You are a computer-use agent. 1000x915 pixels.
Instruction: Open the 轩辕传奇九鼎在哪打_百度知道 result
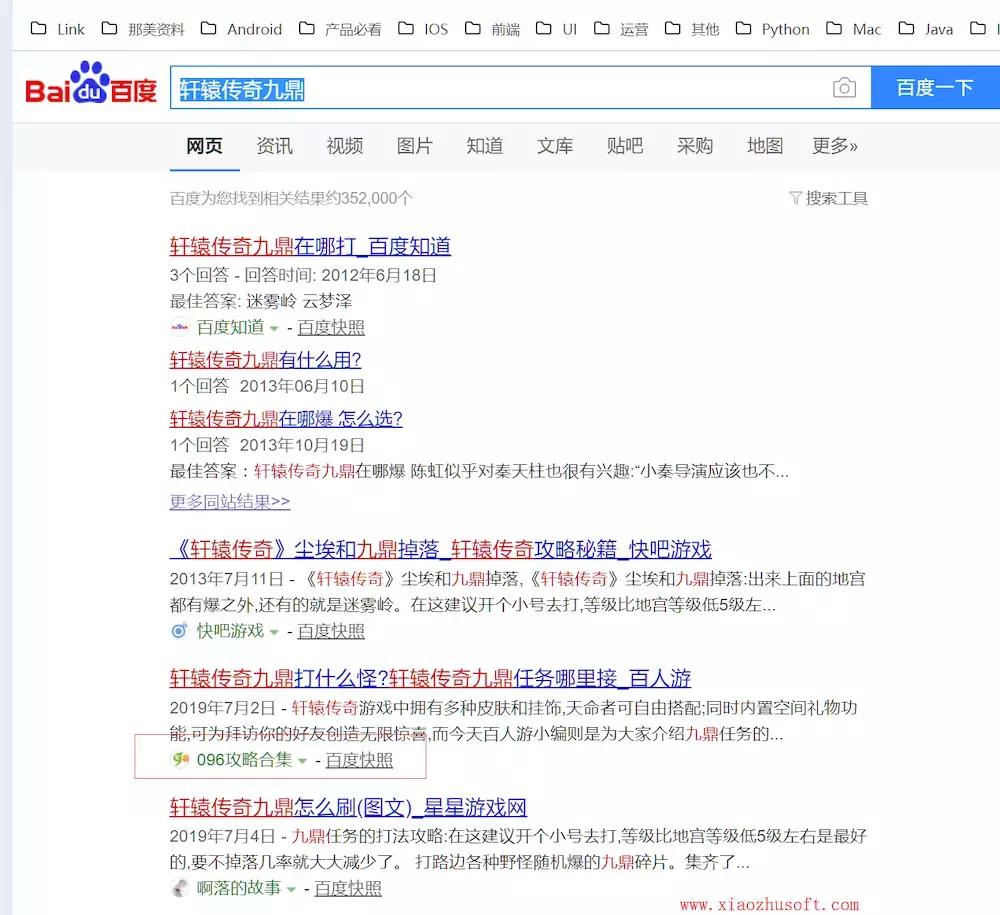(310, 248)
